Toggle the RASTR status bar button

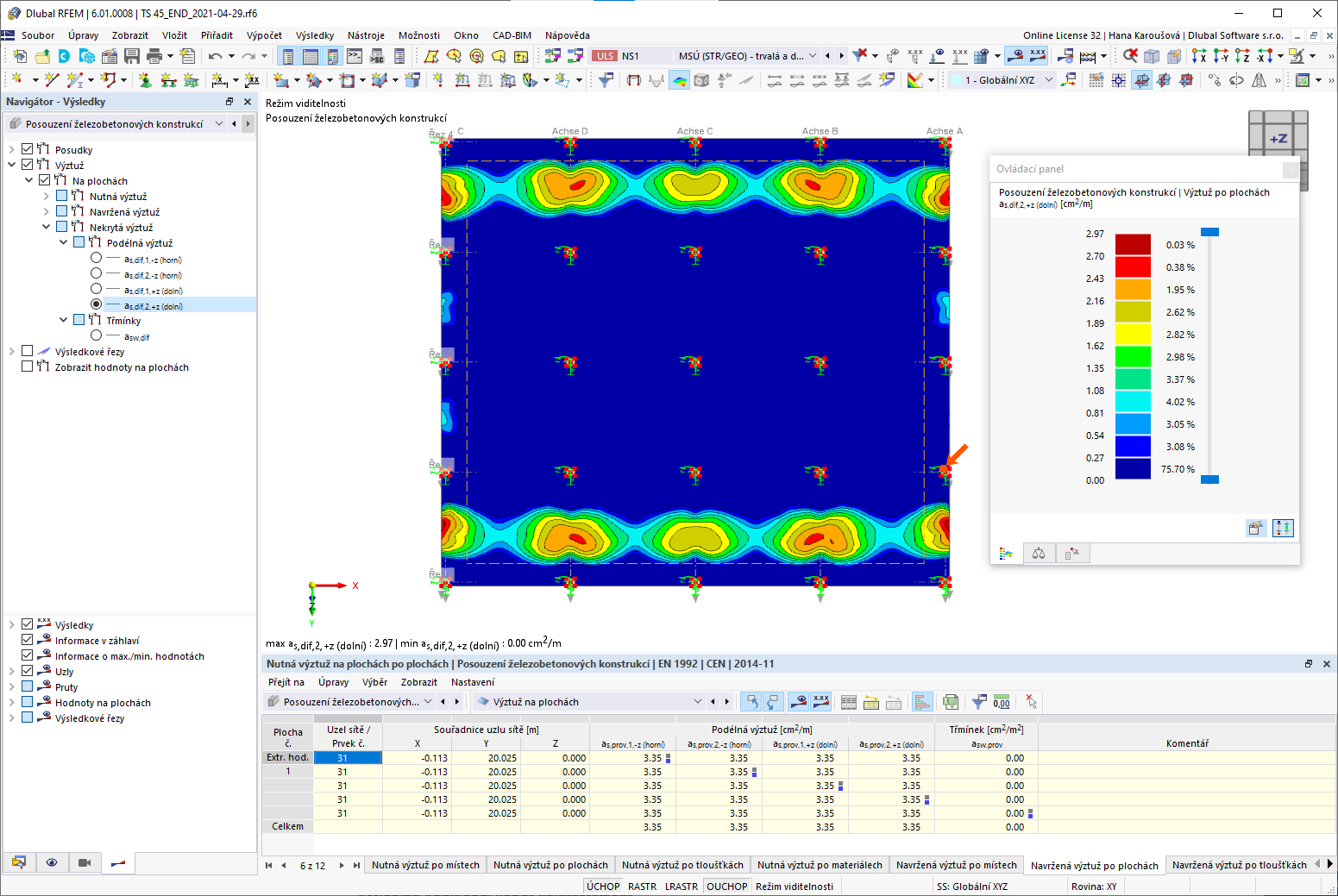pyautogui.click(x=642, y=887)
